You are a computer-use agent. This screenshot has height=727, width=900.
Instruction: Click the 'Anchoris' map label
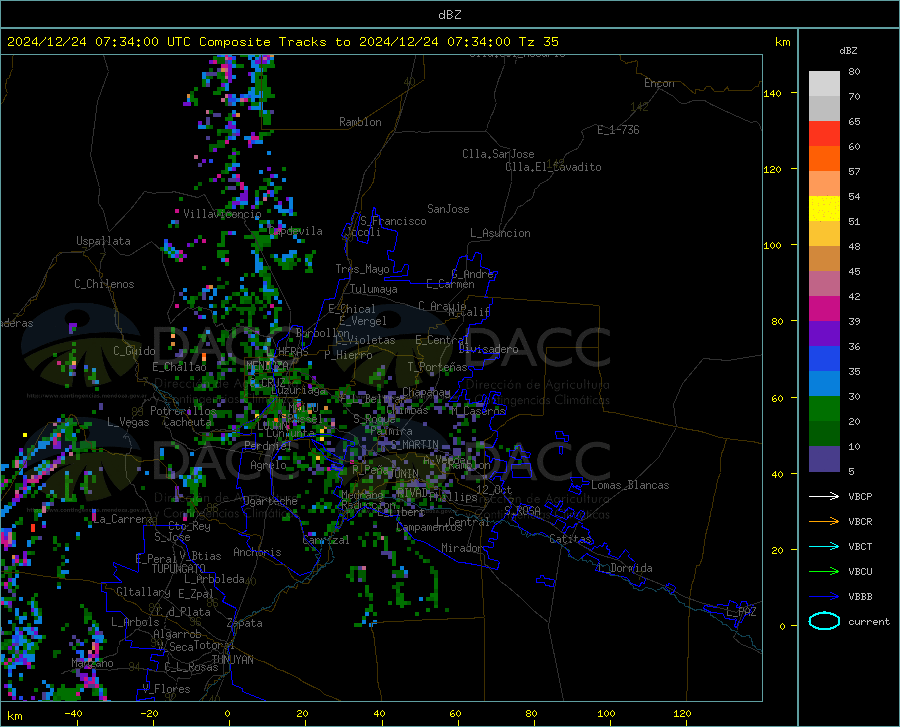pos(257,552)
